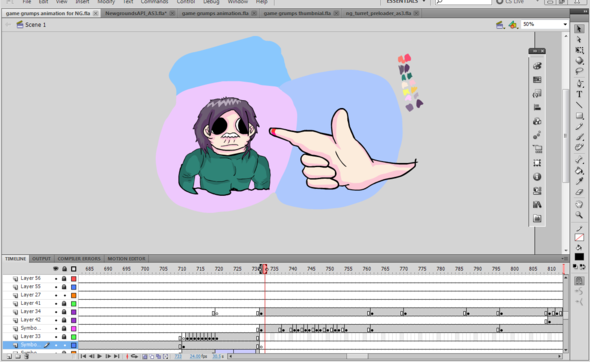Screen dimensions: 590x362
Task: Select the Text tool
Action: 579,94
